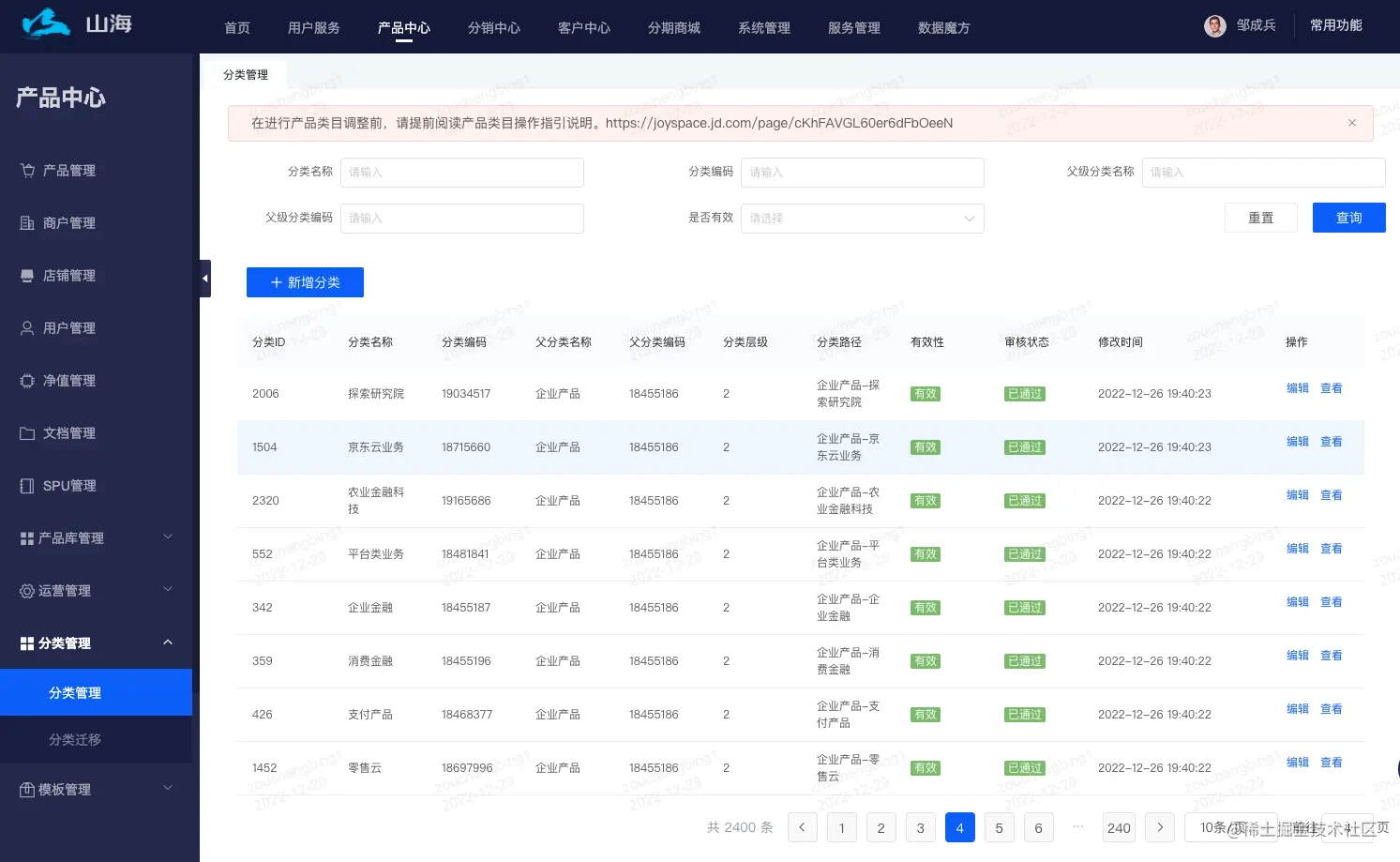Go to page 5
1400x862 pixels.
tap(1000, 827)
